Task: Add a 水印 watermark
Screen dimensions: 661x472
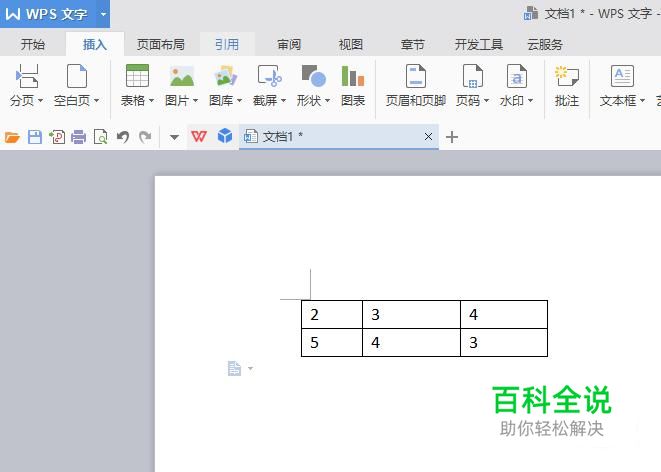Action: click(x=517, y=76)
